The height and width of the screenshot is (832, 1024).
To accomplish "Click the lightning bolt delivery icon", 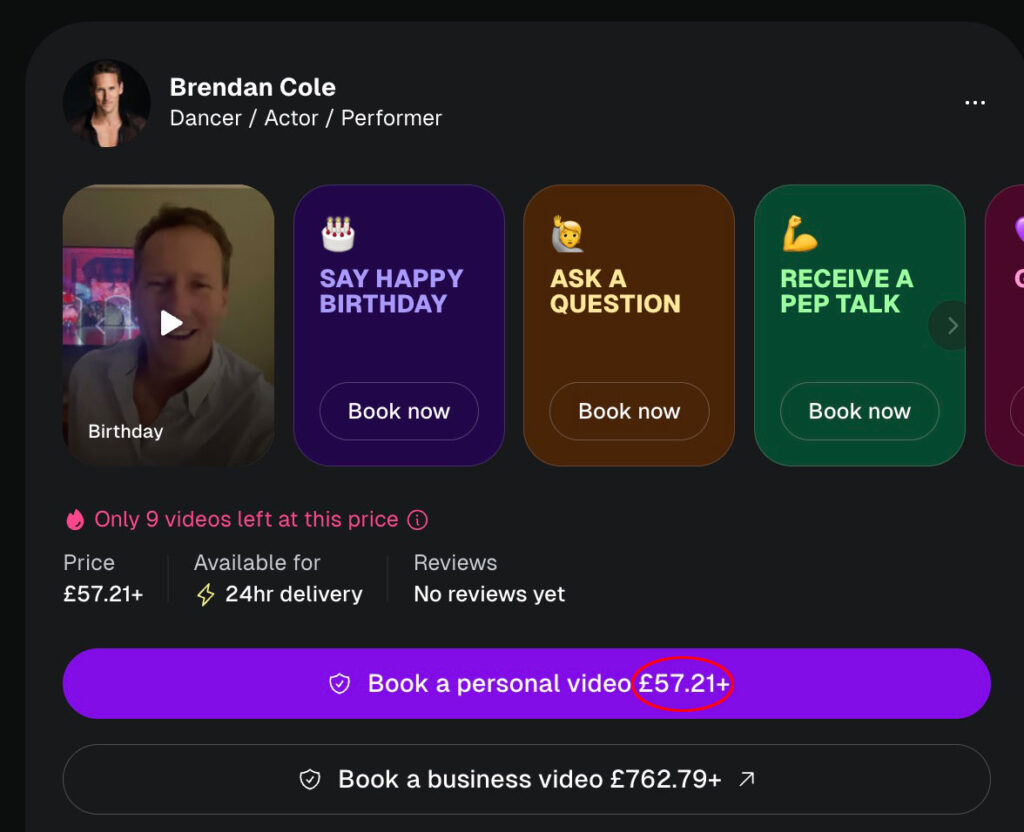I will pyautogui.click(x=206, y=594).
